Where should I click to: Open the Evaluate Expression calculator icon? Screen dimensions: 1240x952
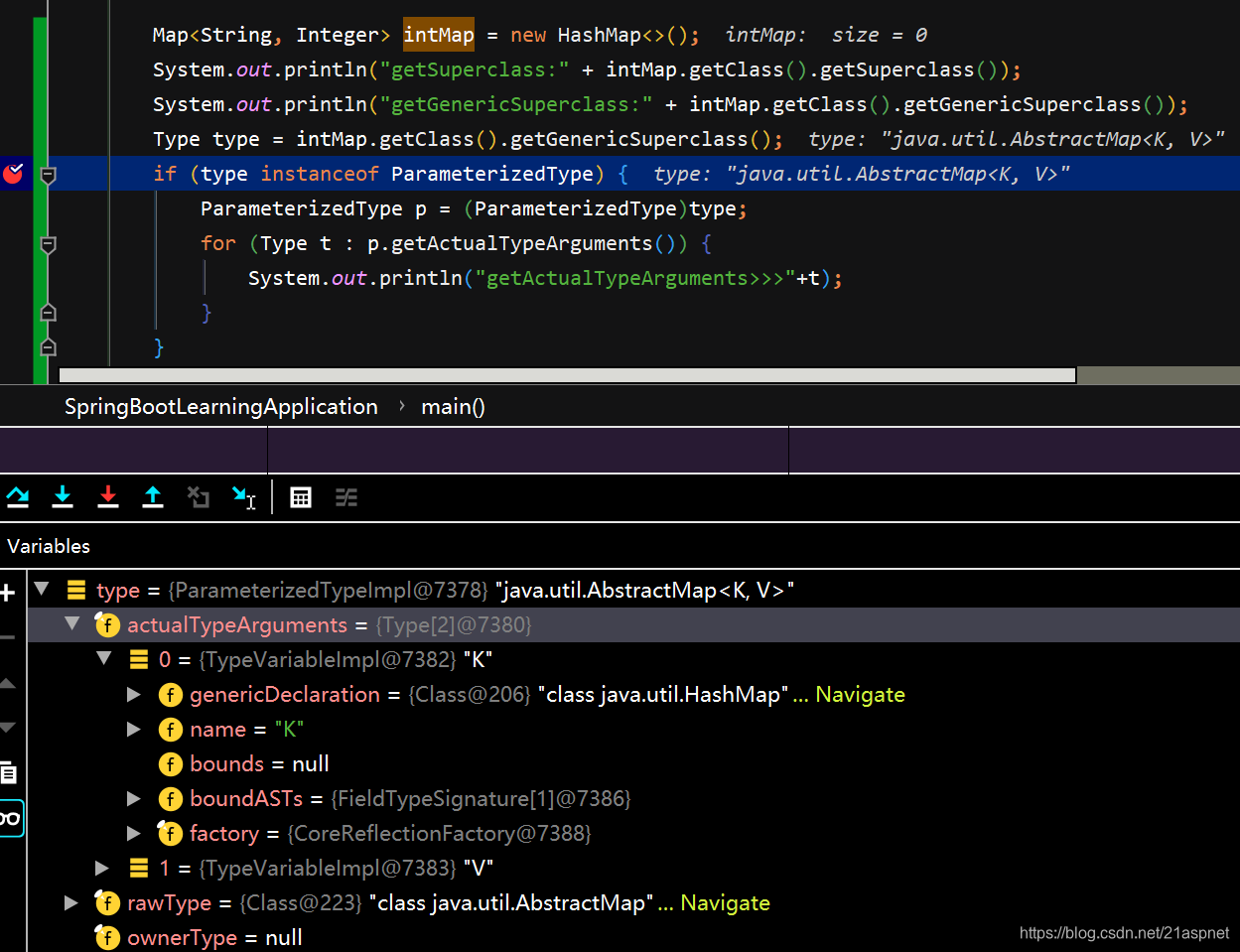pos(301,497)
